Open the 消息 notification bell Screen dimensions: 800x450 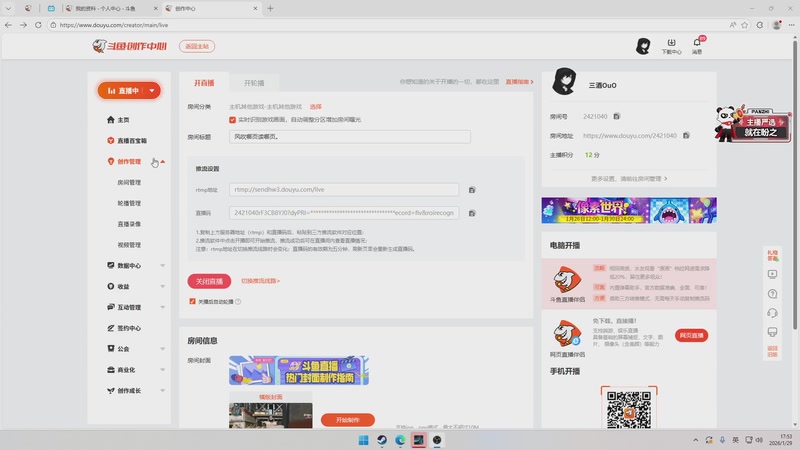pos(697,46)
